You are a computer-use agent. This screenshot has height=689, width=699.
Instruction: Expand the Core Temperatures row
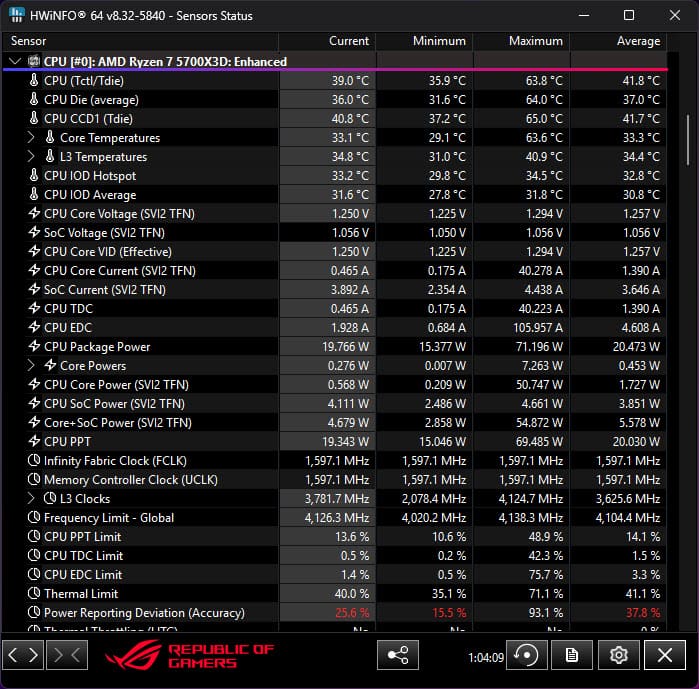click(x=31, y=138)
